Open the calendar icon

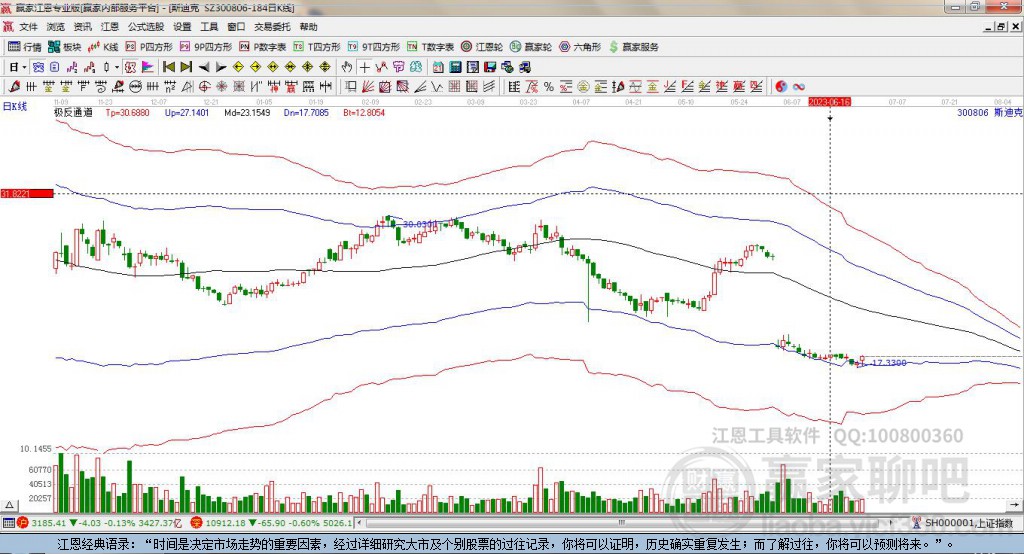pos(438,67)
